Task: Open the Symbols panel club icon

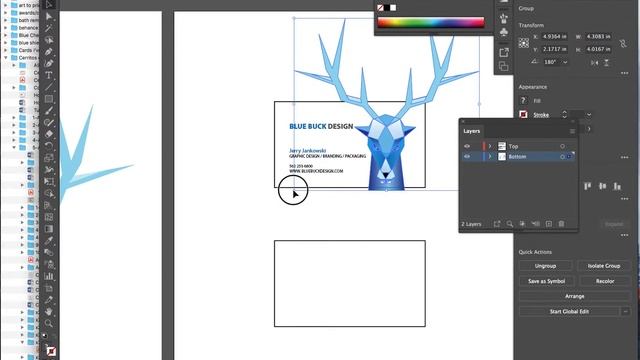Action: pyautogui.click(x=504, y=32)
